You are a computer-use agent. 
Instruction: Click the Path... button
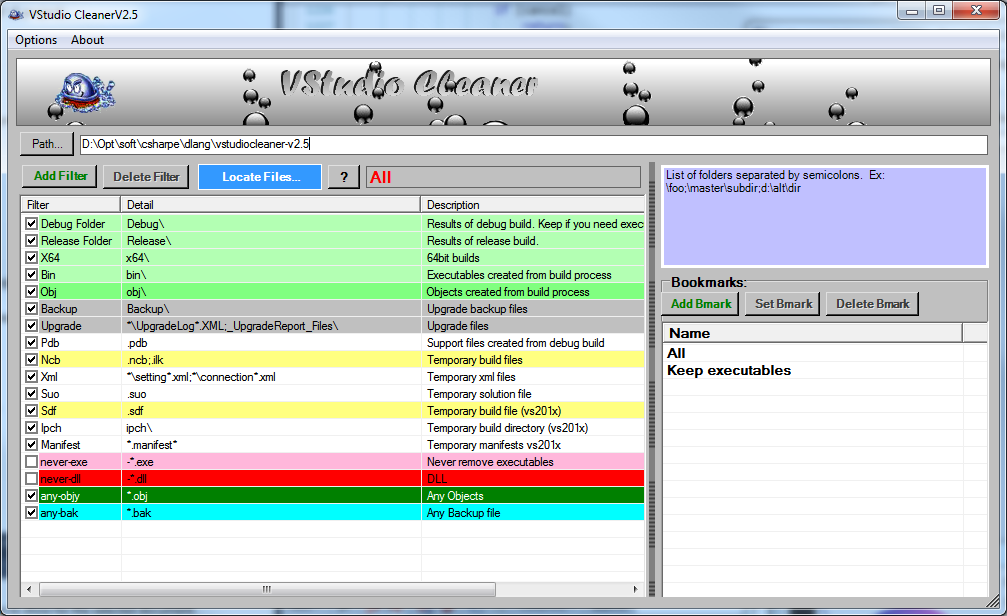48,144
